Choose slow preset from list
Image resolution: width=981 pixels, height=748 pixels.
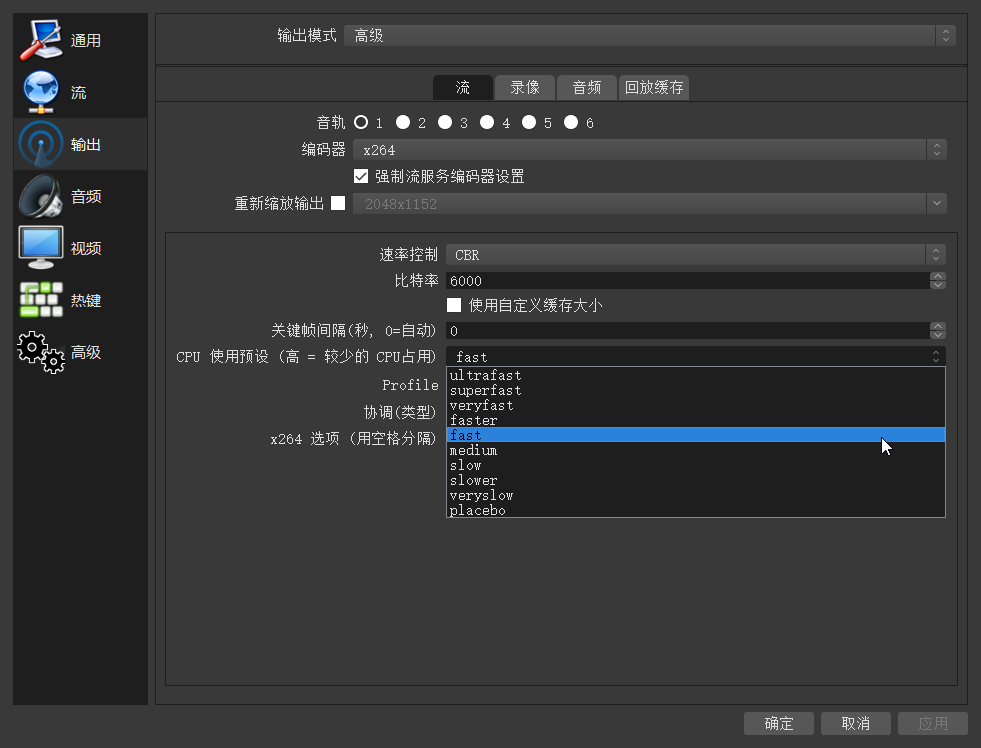click(696, 465)
